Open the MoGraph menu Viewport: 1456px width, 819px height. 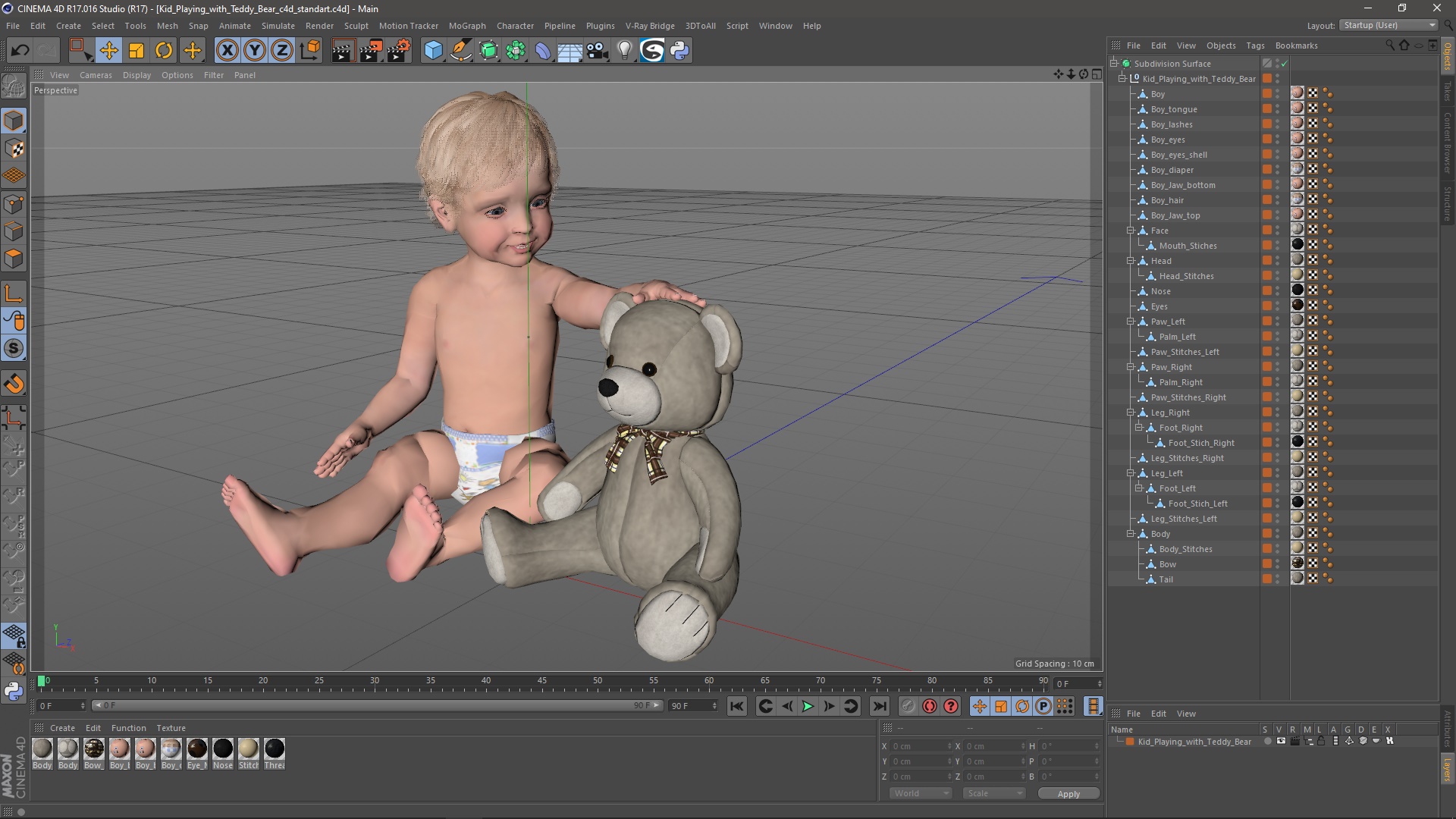coord(467,26)
